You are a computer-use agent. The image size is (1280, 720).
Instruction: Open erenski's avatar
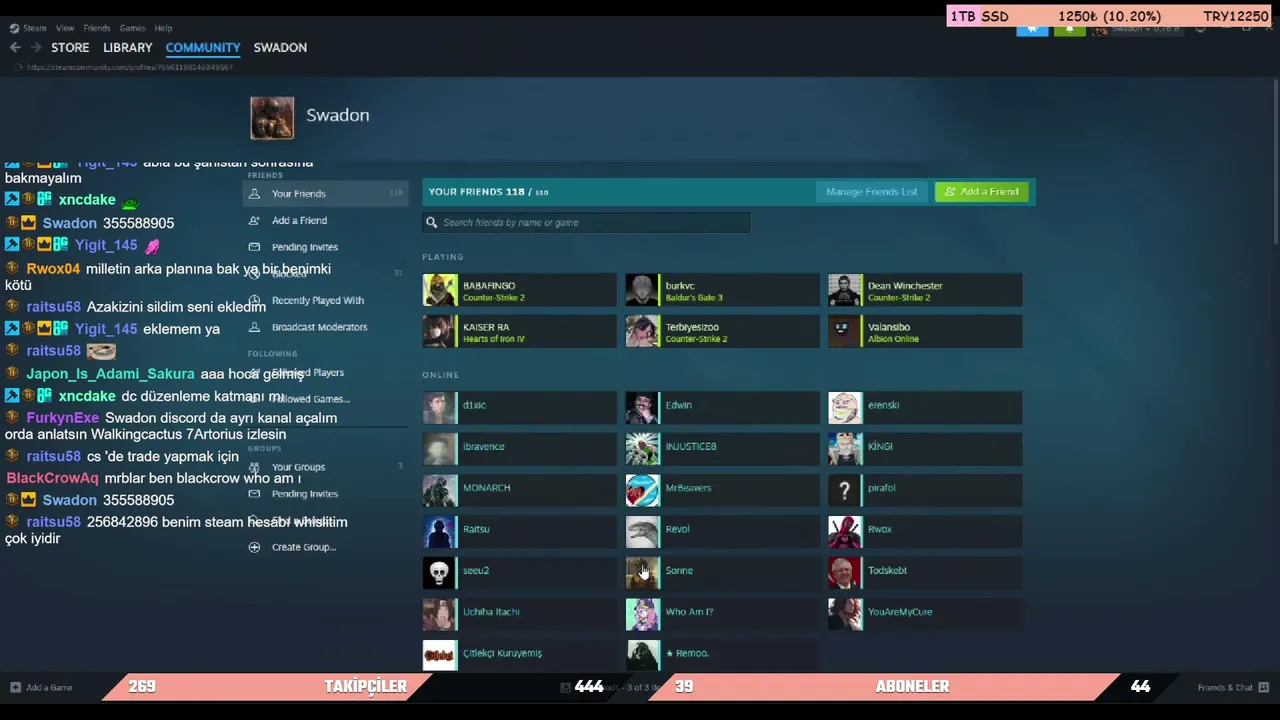coord(845,408)
